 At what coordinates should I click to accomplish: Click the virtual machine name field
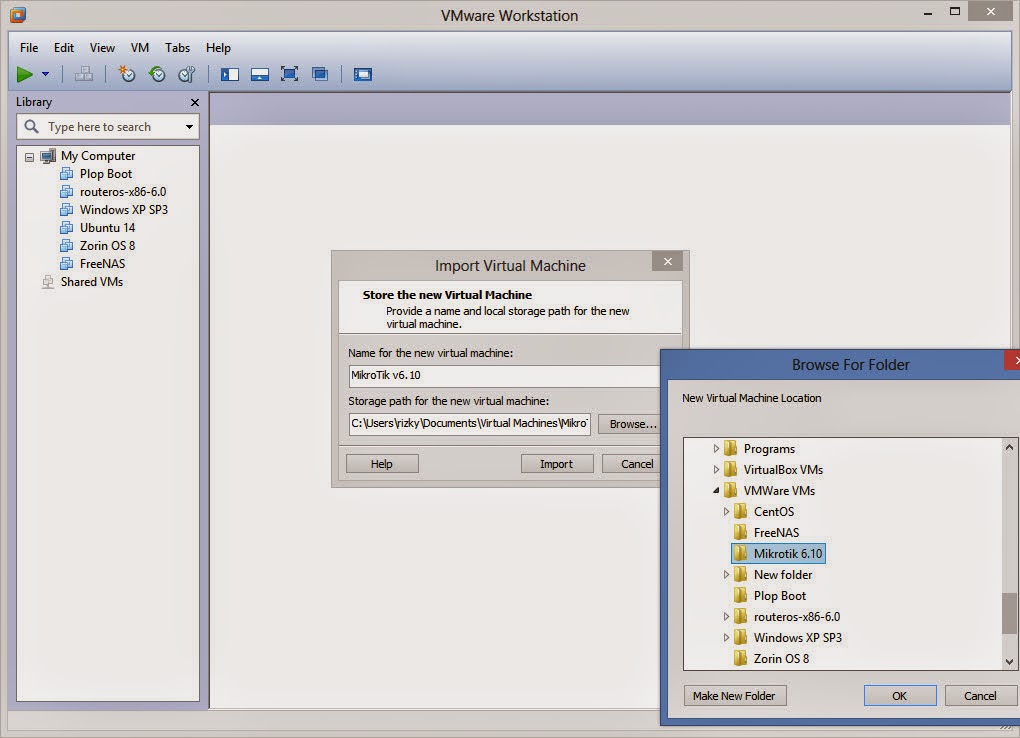coord(504,376)
